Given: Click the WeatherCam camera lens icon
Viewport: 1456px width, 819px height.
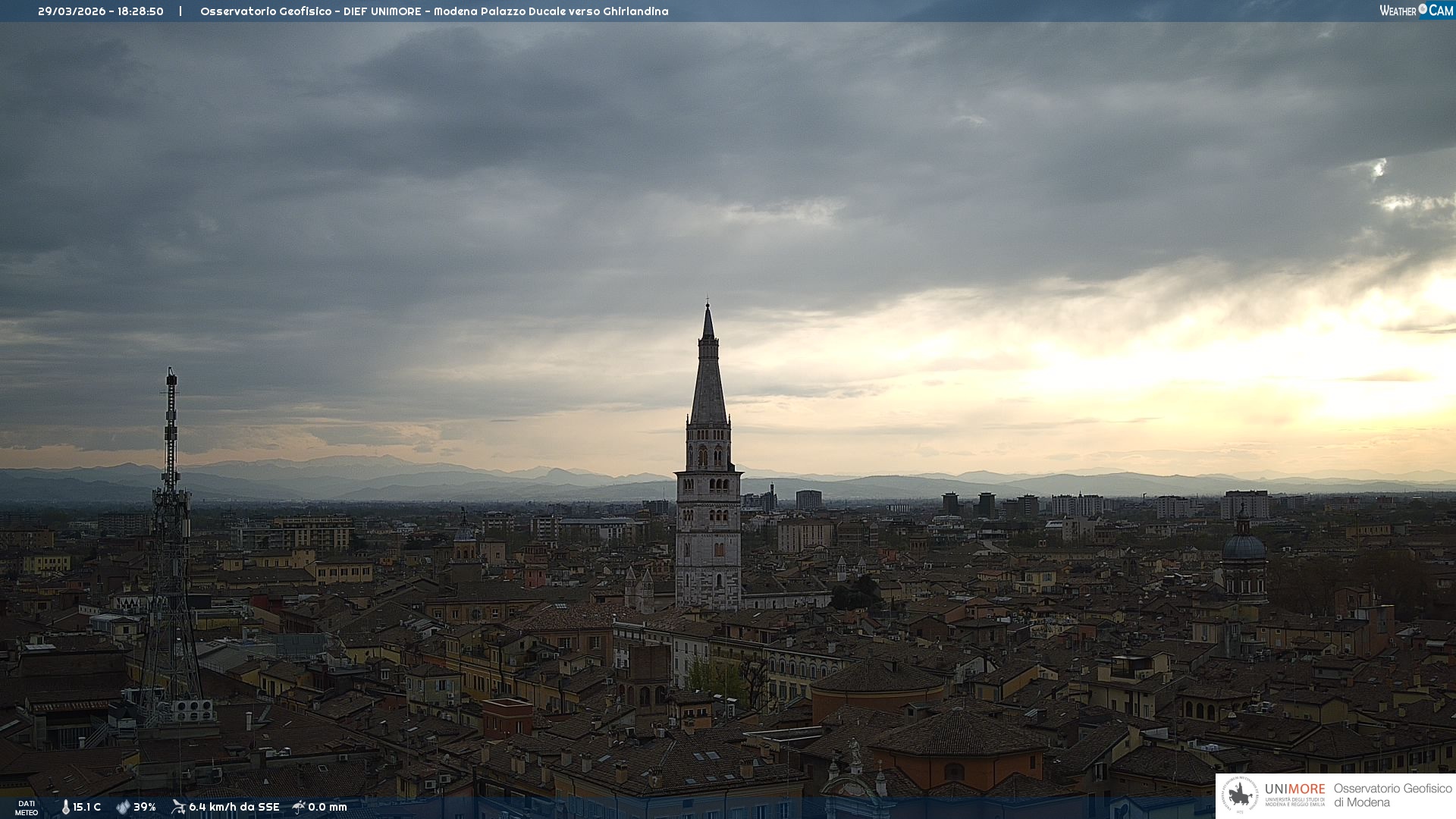Looking at the screenshot, I should (1423, 9).
